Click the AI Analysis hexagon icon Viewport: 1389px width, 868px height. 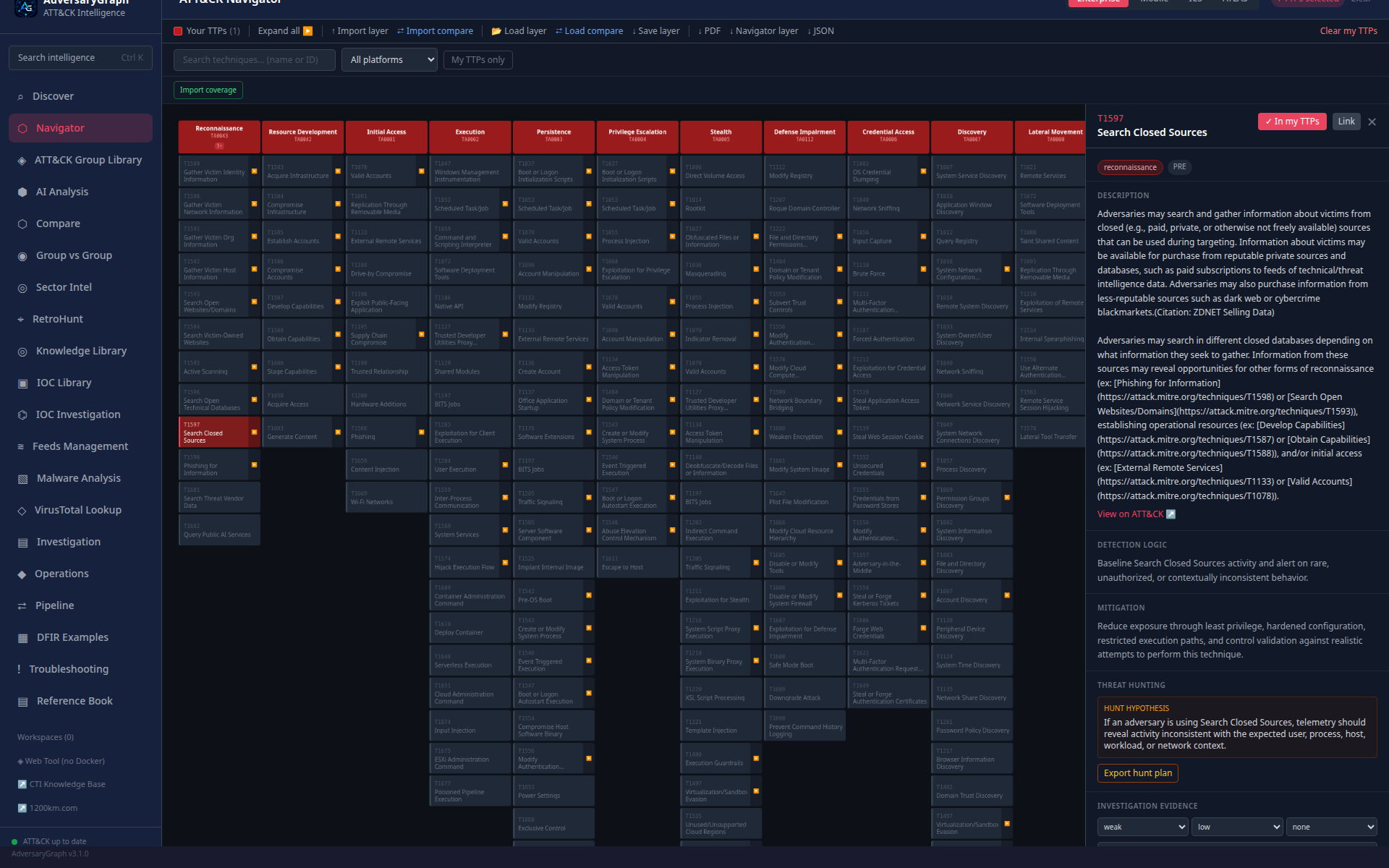pos(22,192)
